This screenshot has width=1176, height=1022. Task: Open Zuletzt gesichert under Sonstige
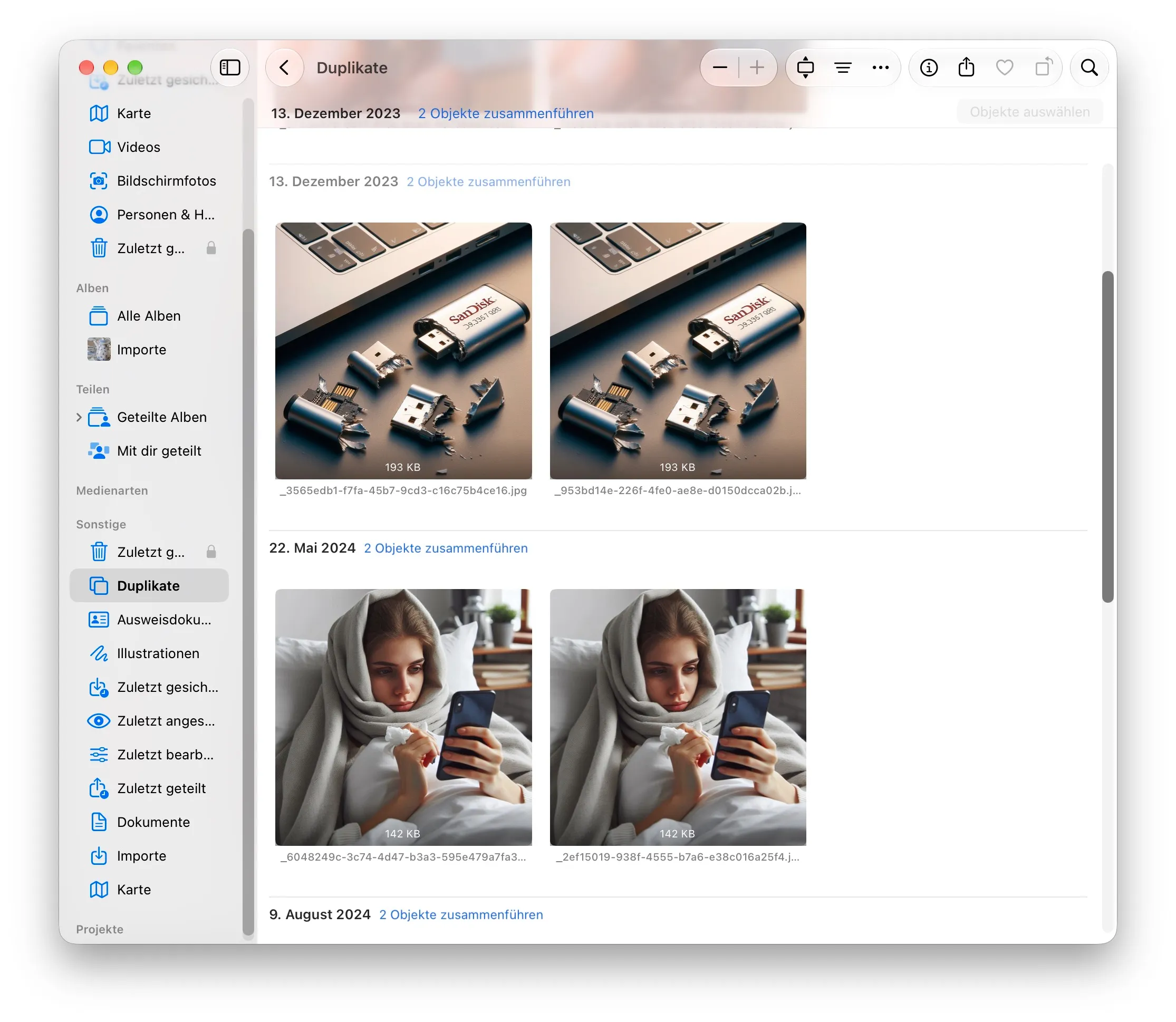pyautogui.click(x=149, y=687)
